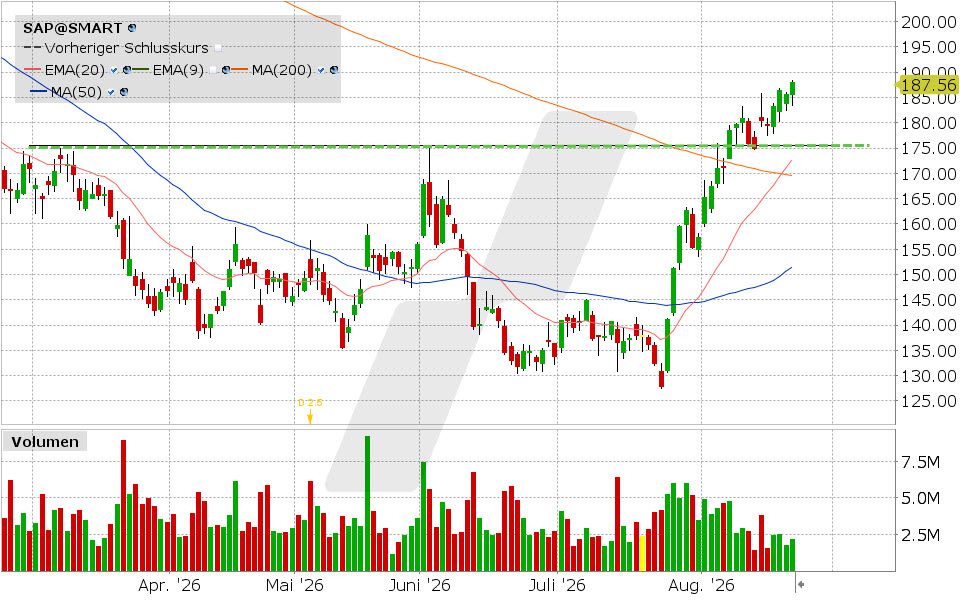Click the 150.00 price axis label
Screen dimensions: 960x600
[x=929, y=275]
